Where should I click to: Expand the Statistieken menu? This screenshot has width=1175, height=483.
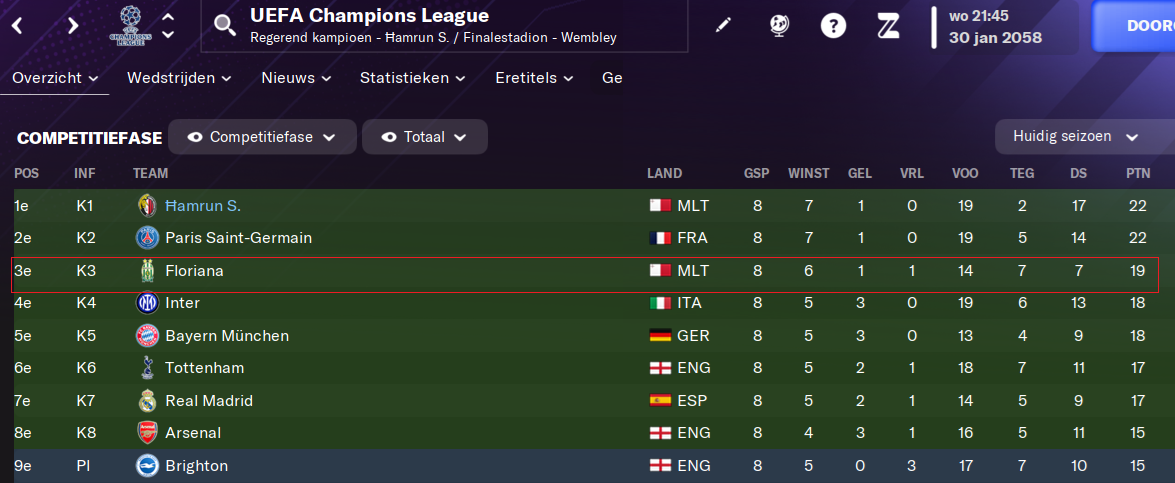click(x=413, y=78)
